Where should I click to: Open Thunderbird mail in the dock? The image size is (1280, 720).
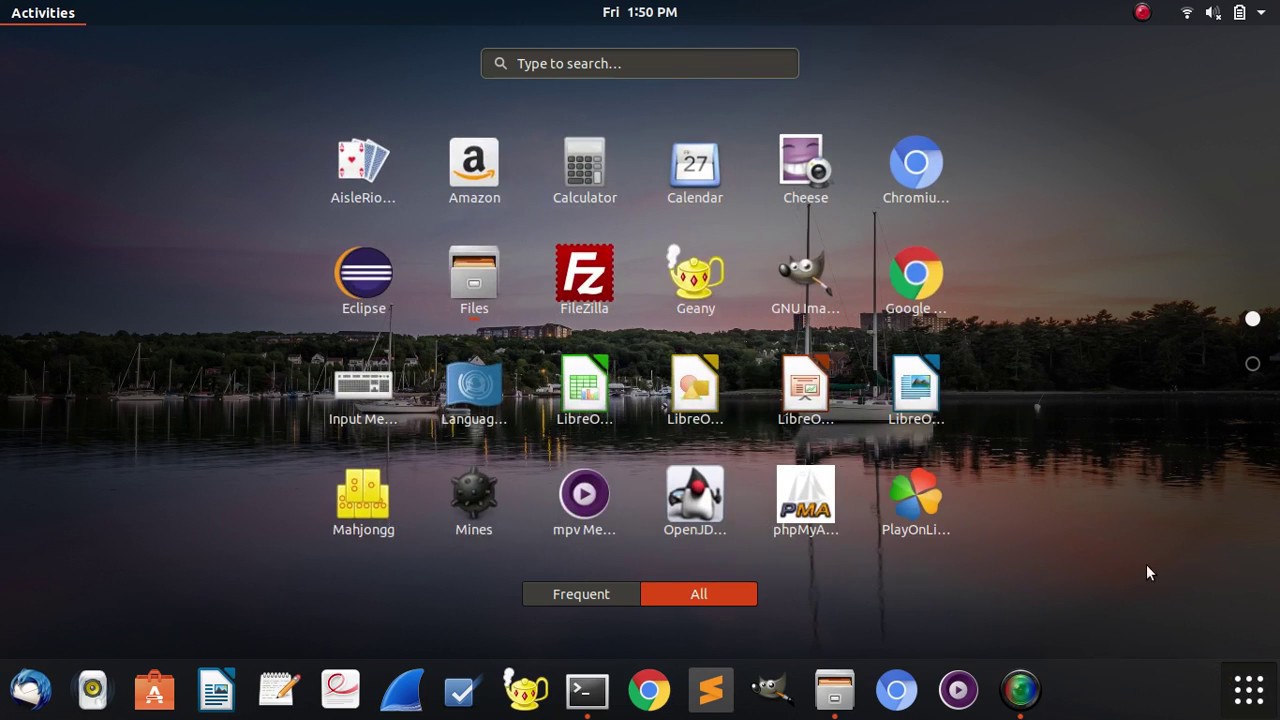coord(31,690)
